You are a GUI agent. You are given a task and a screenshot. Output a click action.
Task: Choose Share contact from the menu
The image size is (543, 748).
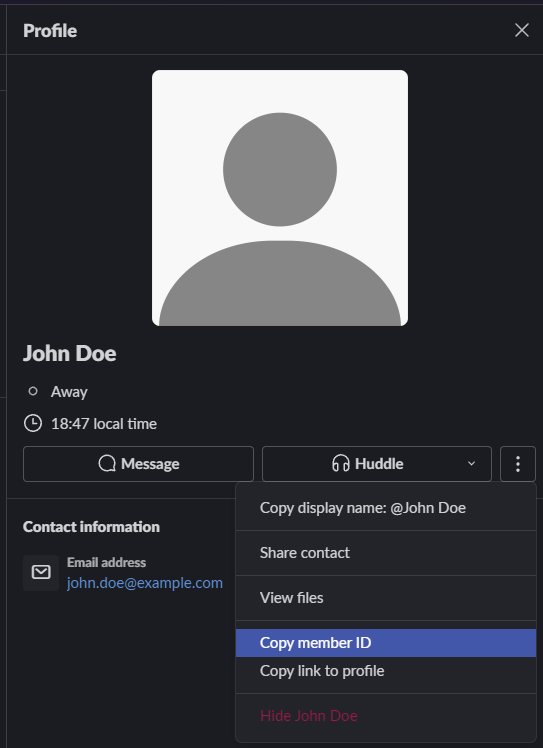click(386, 552)
